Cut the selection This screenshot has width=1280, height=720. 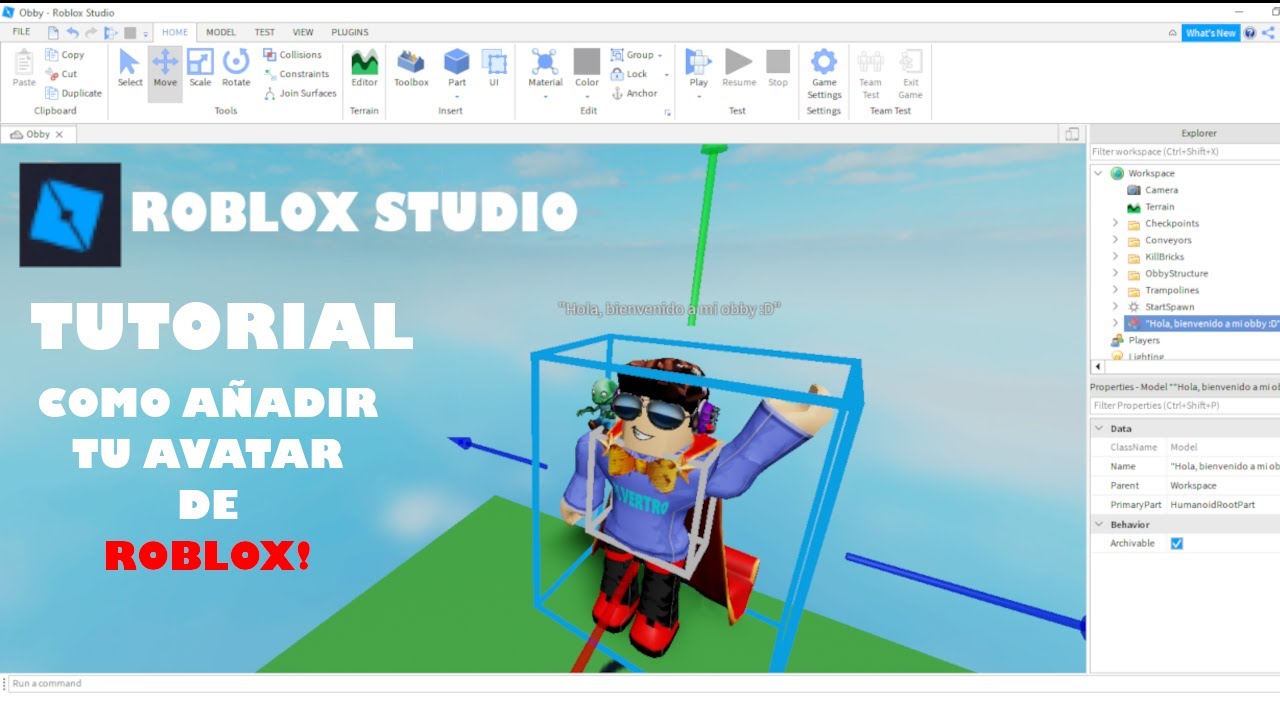tap(61, 74)
